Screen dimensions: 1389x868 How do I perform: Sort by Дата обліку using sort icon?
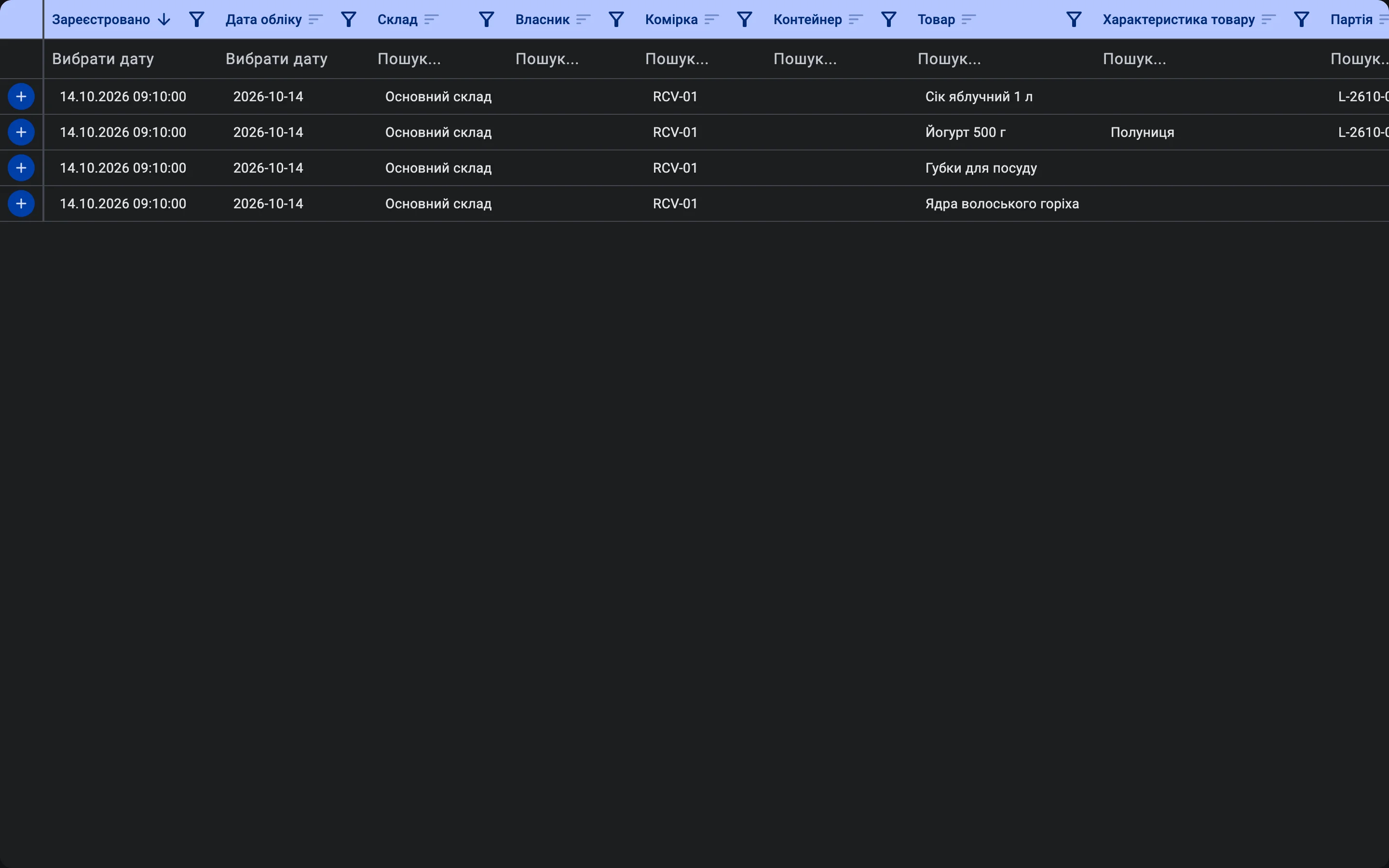[316, 19]
